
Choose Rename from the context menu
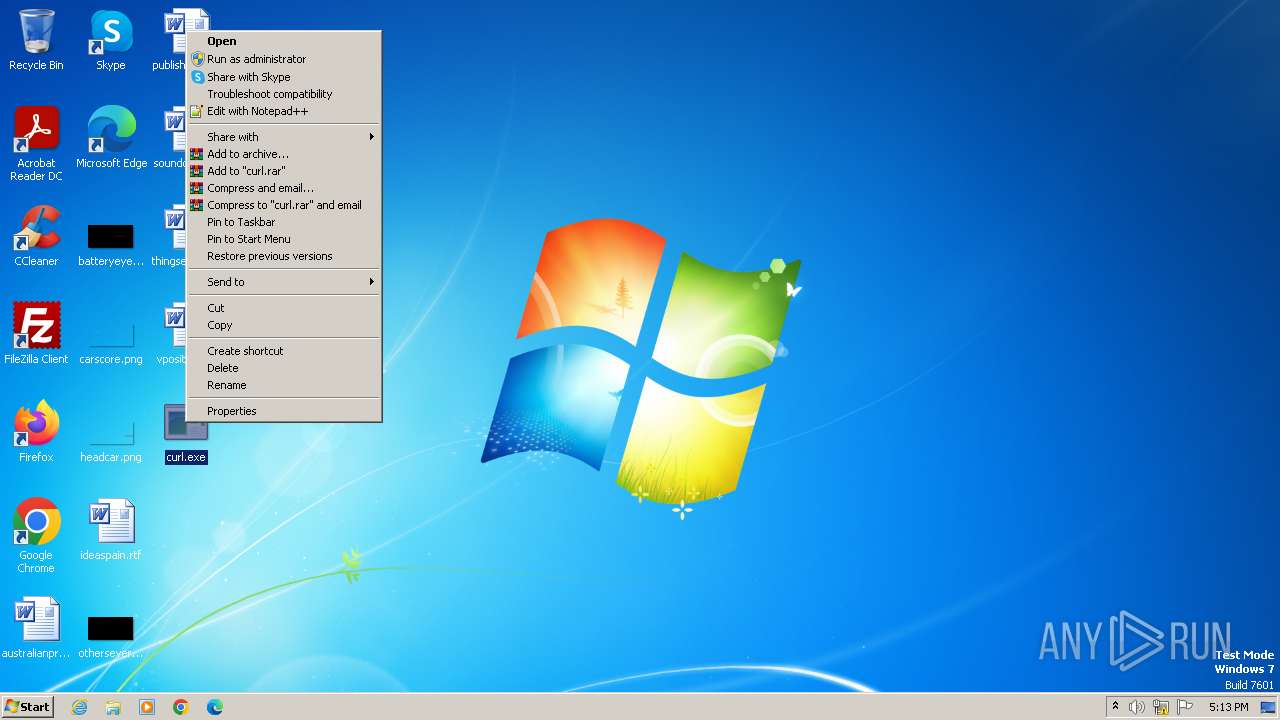pyautogui.click(x=284, y=385)
